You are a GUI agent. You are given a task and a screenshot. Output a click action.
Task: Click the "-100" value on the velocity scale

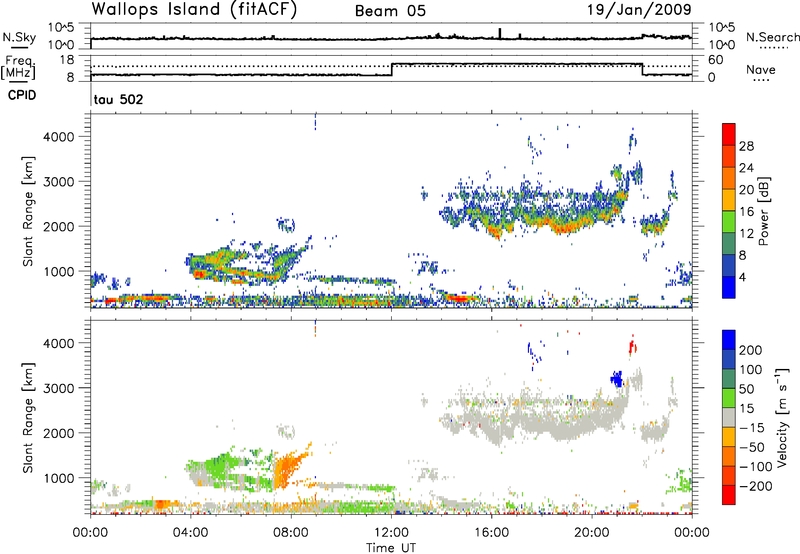[x=756, y=466]
